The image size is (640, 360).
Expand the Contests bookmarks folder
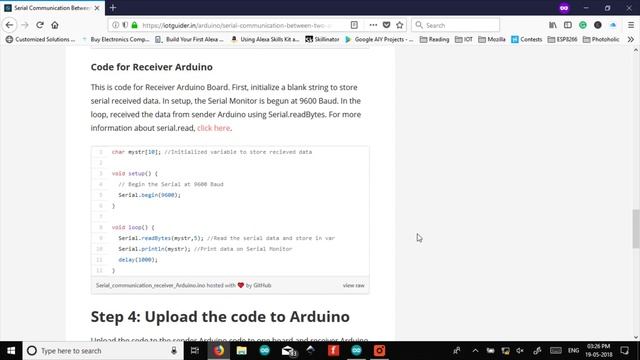pos(527,39)
